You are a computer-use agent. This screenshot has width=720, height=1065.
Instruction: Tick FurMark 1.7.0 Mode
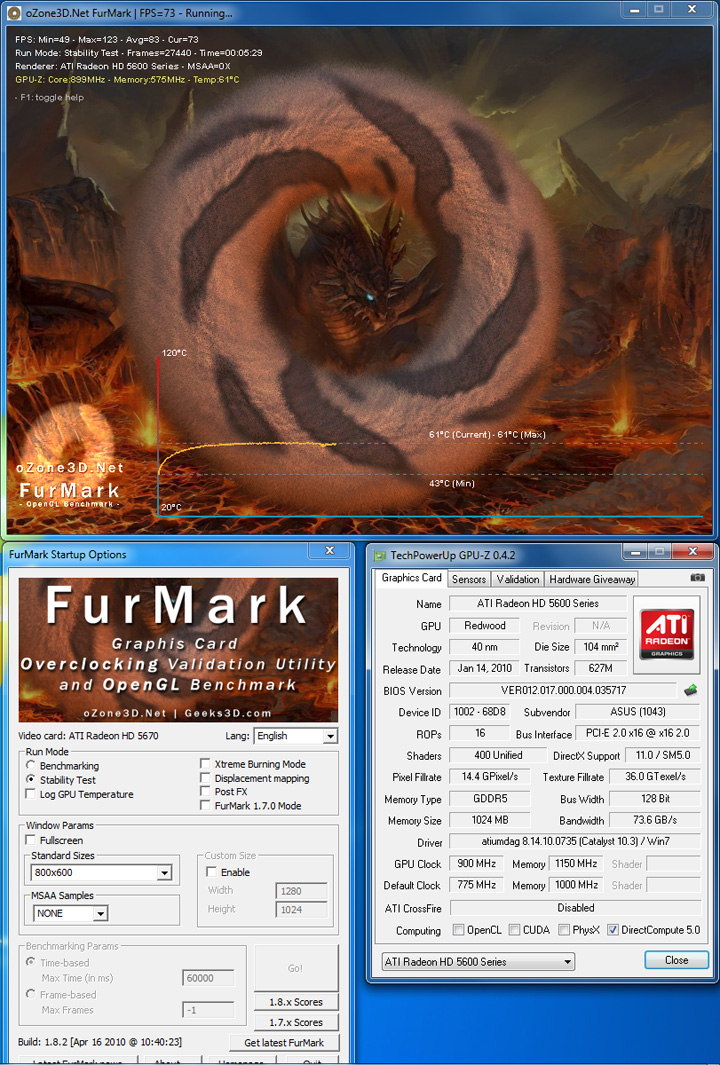(x=205, y=806)
